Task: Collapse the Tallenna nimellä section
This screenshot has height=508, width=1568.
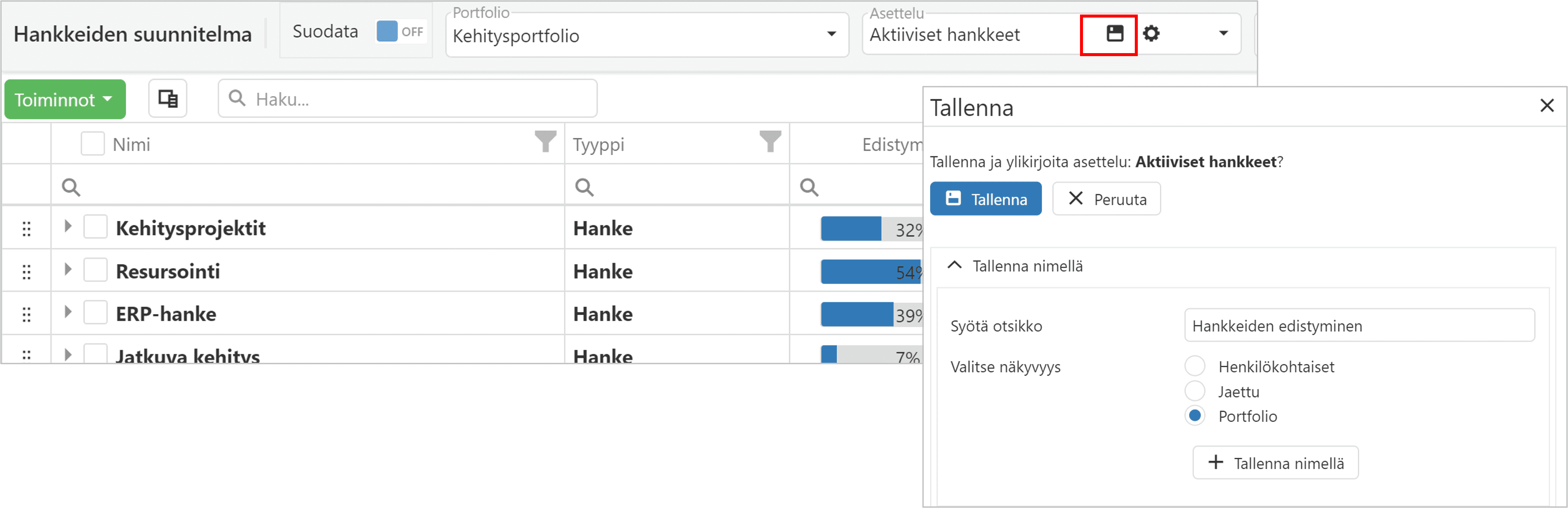Action: click(x=955, y=266)
